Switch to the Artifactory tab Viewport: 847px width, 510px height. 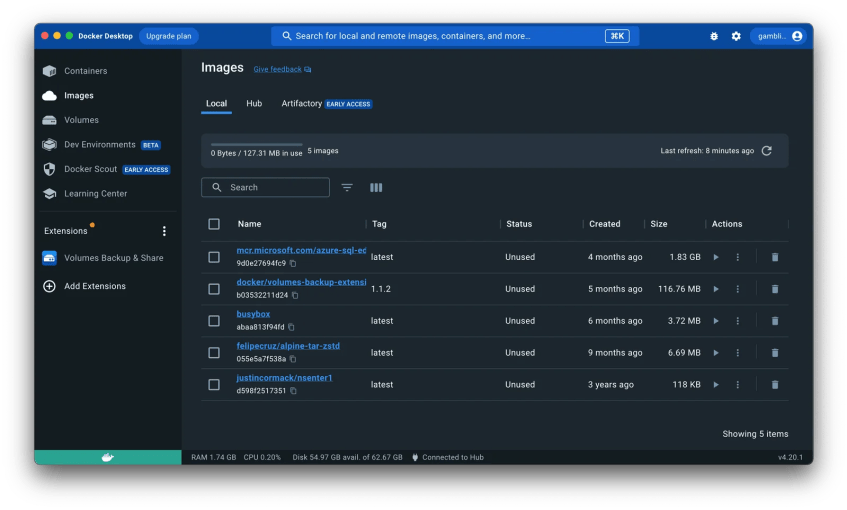coord(326,104)
